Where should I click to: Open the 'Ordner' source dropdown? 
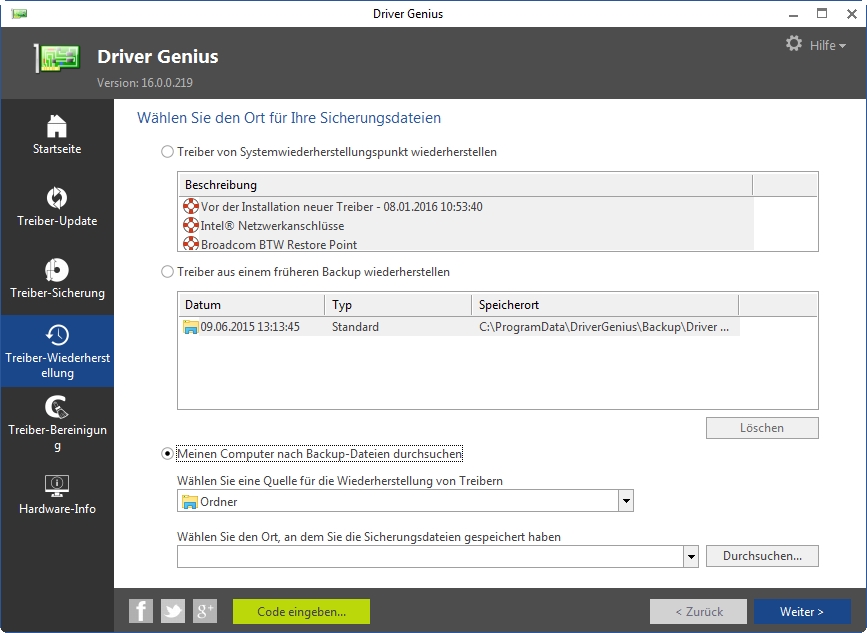click(x=625, y=500)
